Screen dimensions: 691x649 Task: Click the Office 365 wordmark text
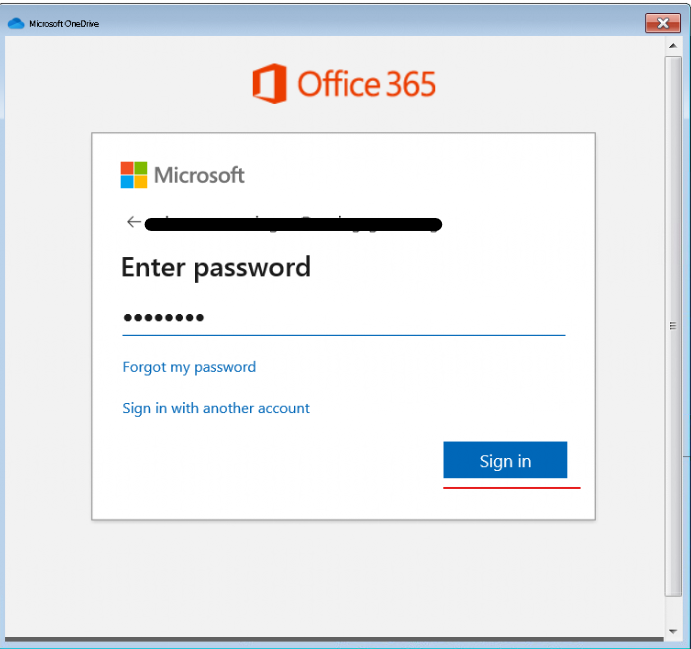click(x=366, y=84)
